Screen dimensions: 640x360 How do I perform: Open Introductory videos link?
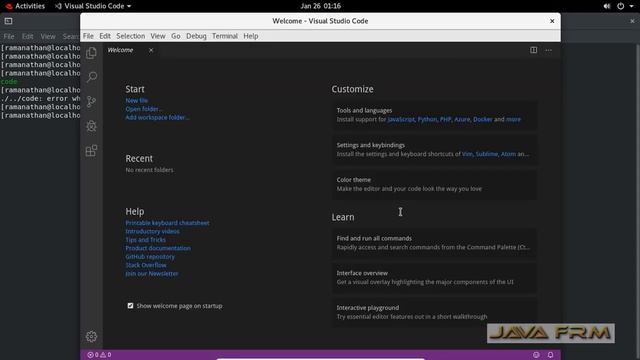tap(152, 231)
